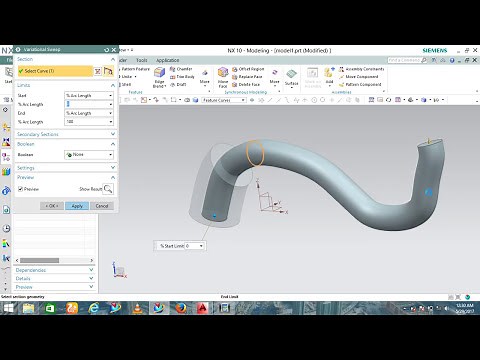Expand the Secondary Sections group

(113, 134)
